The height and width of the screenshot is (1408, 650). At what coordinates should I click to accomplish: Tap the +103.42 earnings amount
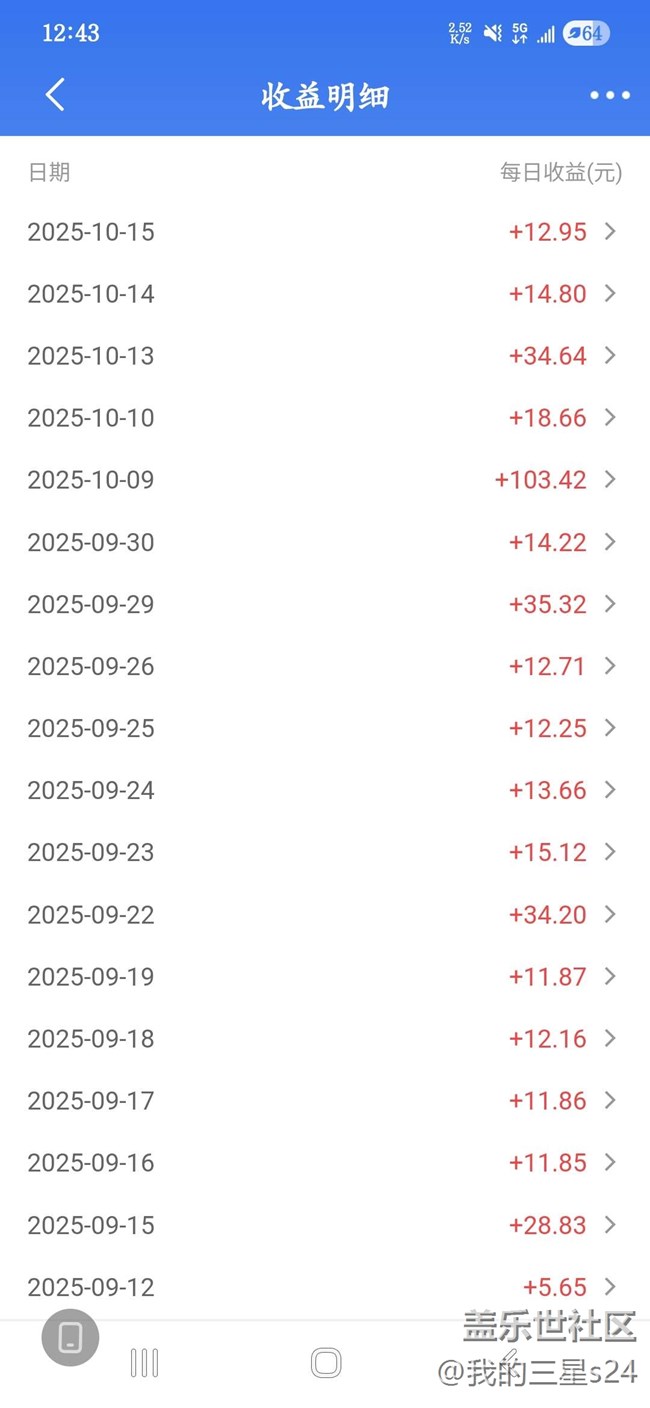point(541,480)
